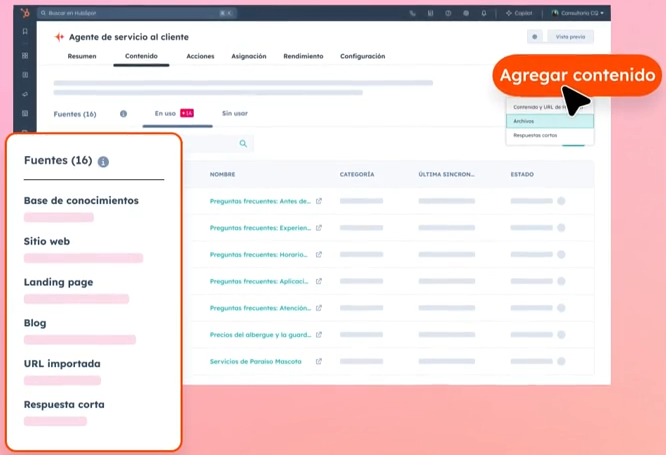Toggle status circle for Servicios de Paraíso Mascota
The height and width of the screenshot is (455, 666).
tap(561, 362)
